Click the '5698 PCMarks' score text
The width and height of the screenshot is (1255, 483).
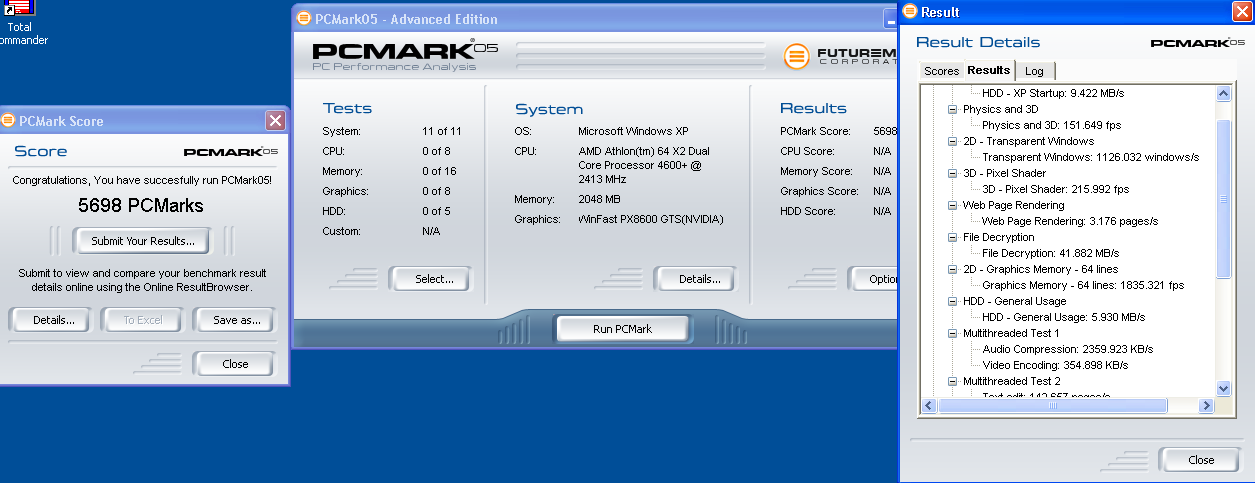coord(141,206)
